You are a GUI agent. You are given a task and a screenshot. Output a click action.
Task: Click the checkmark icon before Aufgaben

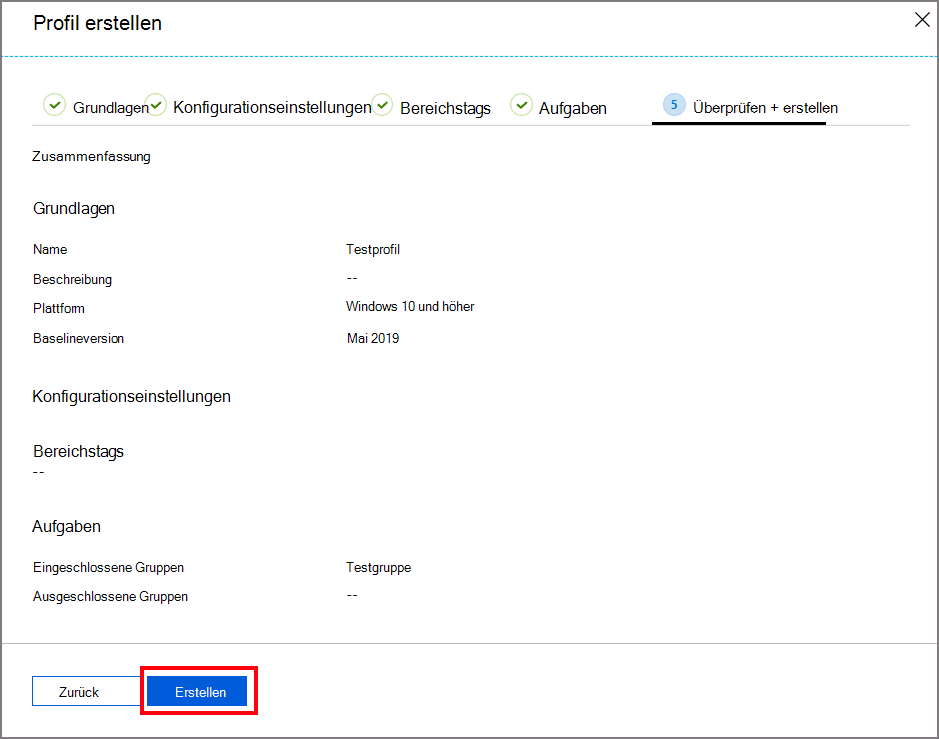coord(521,105)
